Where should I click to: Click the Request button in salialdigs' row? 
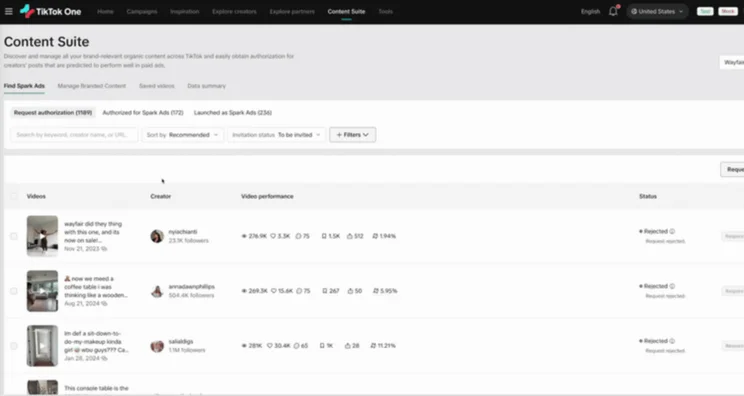pos(733,346)
